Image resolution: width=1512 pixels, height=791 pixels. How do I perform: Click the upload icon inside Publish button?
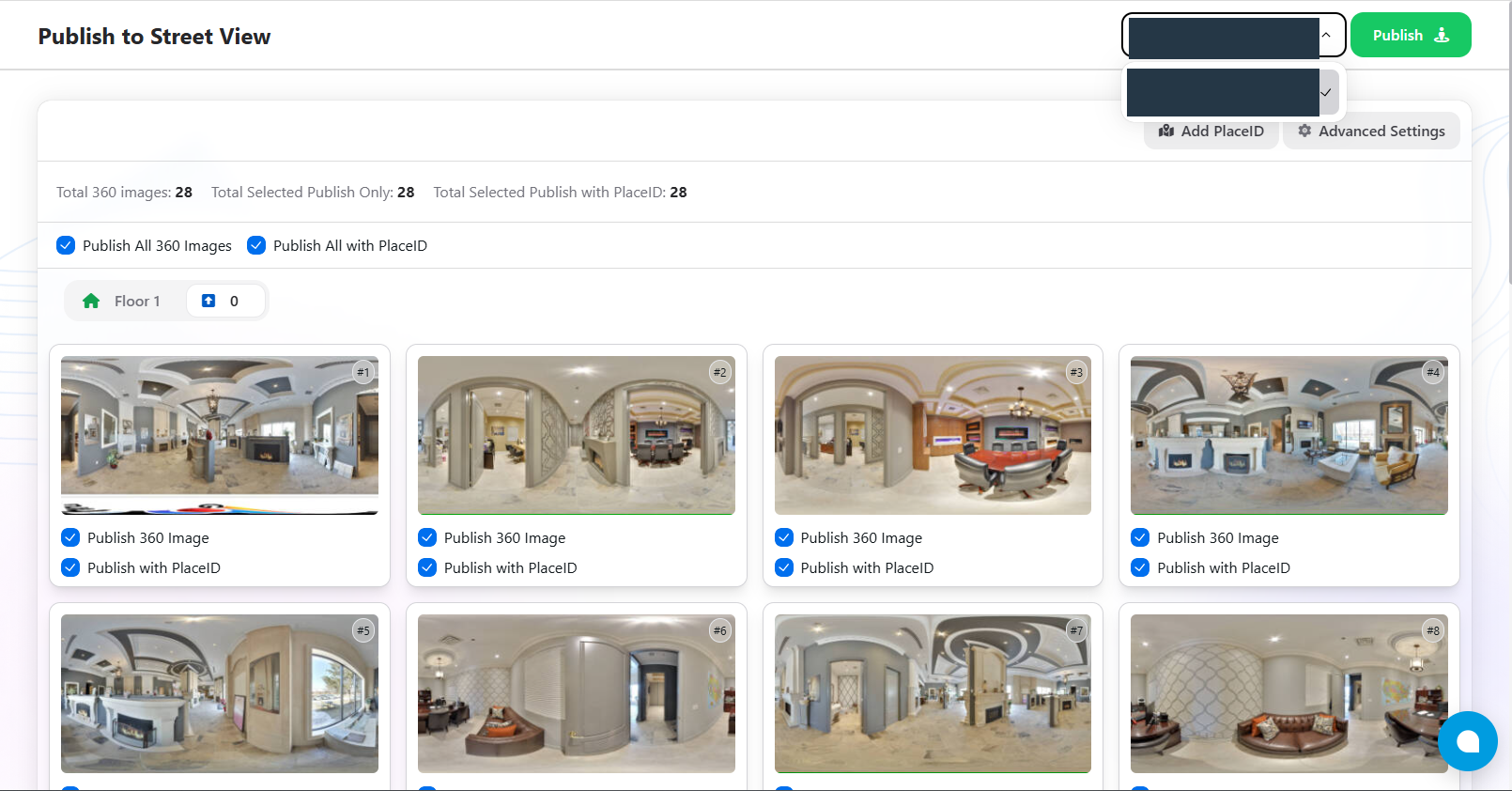tap(1442, 35)
